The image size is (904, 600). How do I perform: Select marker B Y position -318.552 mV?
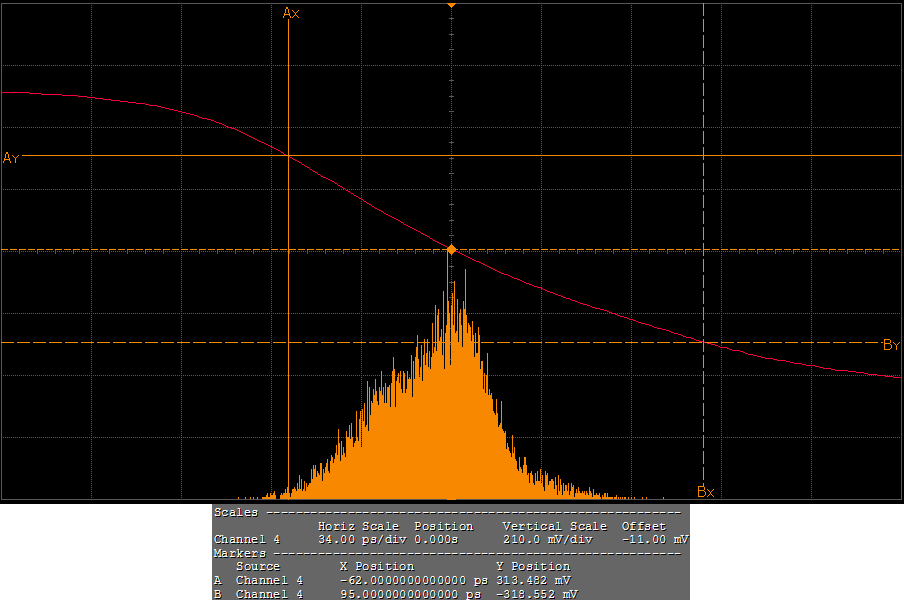(536, 594)
